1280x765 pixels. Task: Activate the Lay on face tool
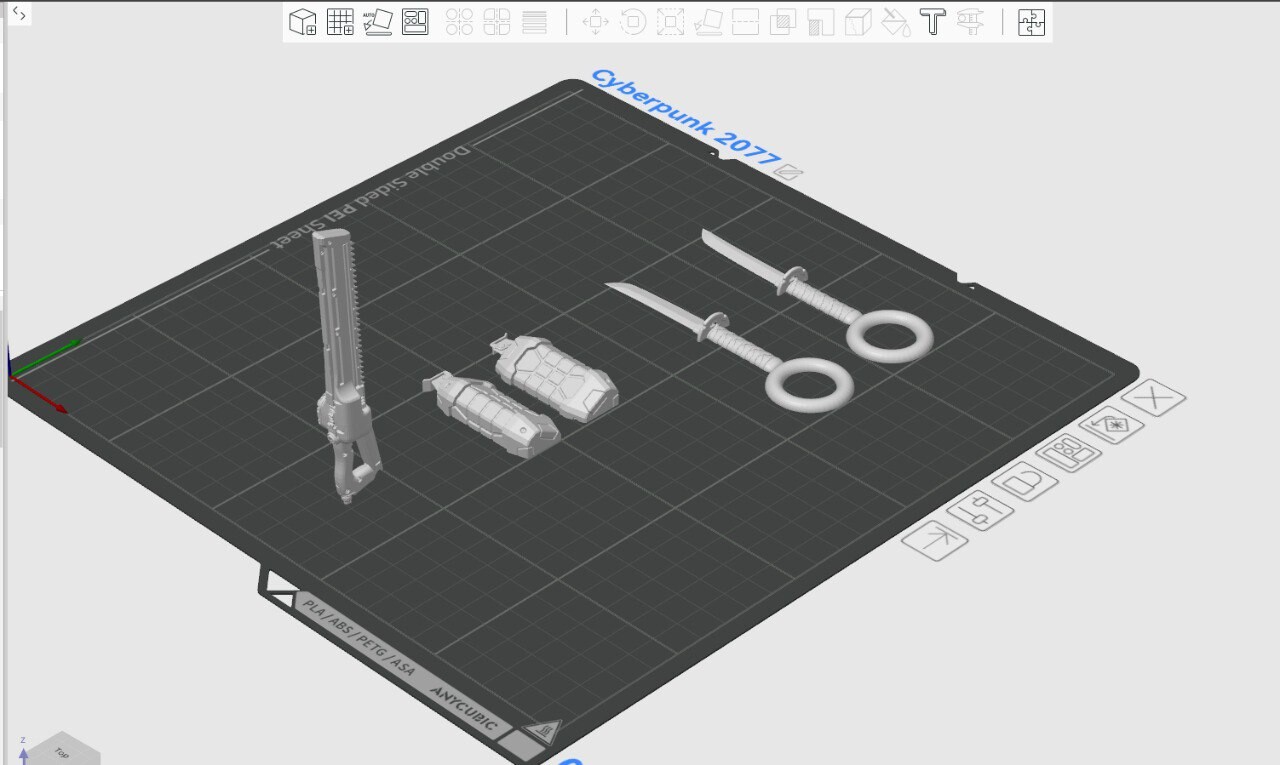coord(708,22)
